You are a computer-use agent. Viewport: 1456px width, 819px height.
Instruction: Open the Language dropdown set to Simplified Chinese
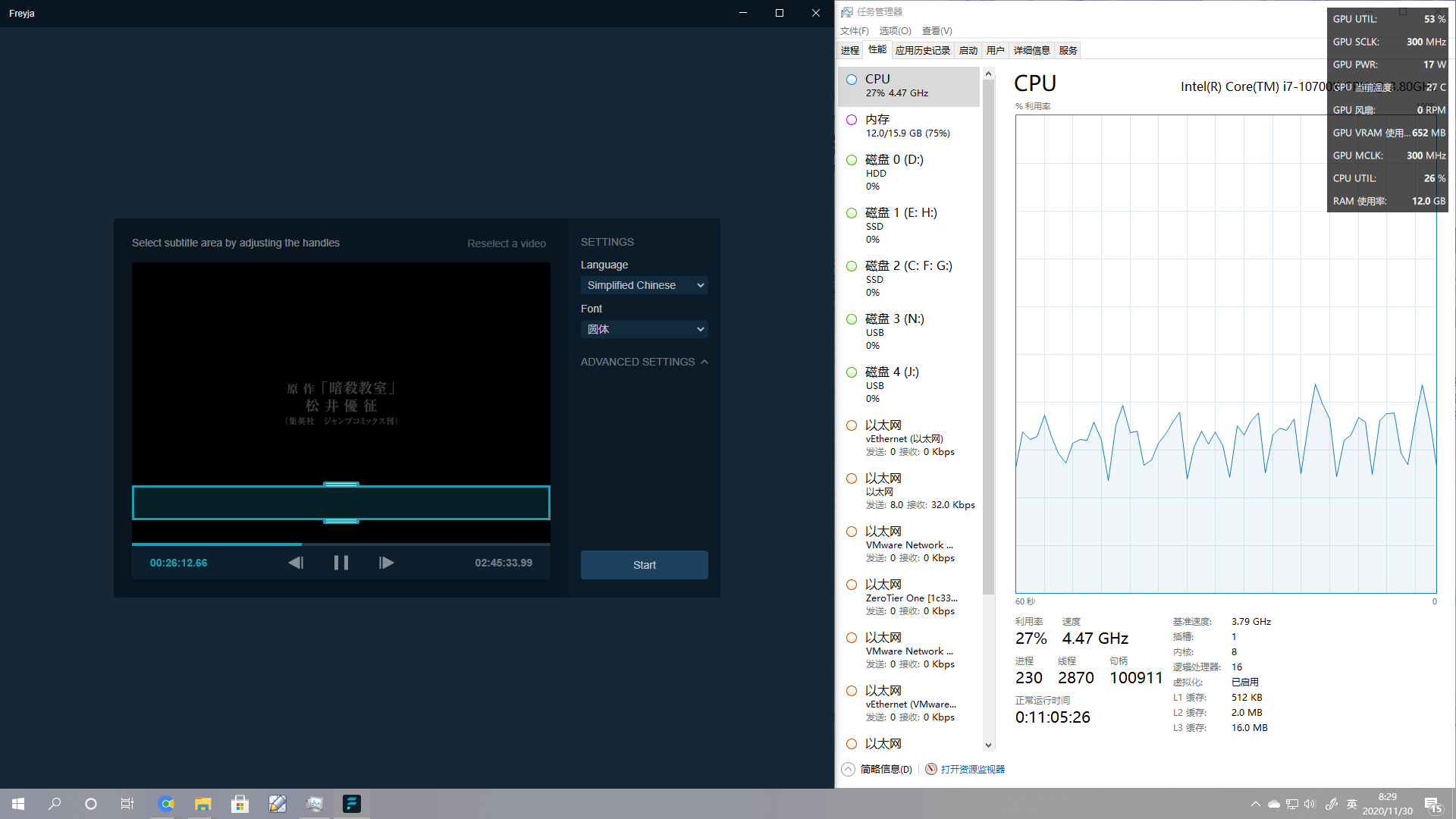click(x=644, y=285)
